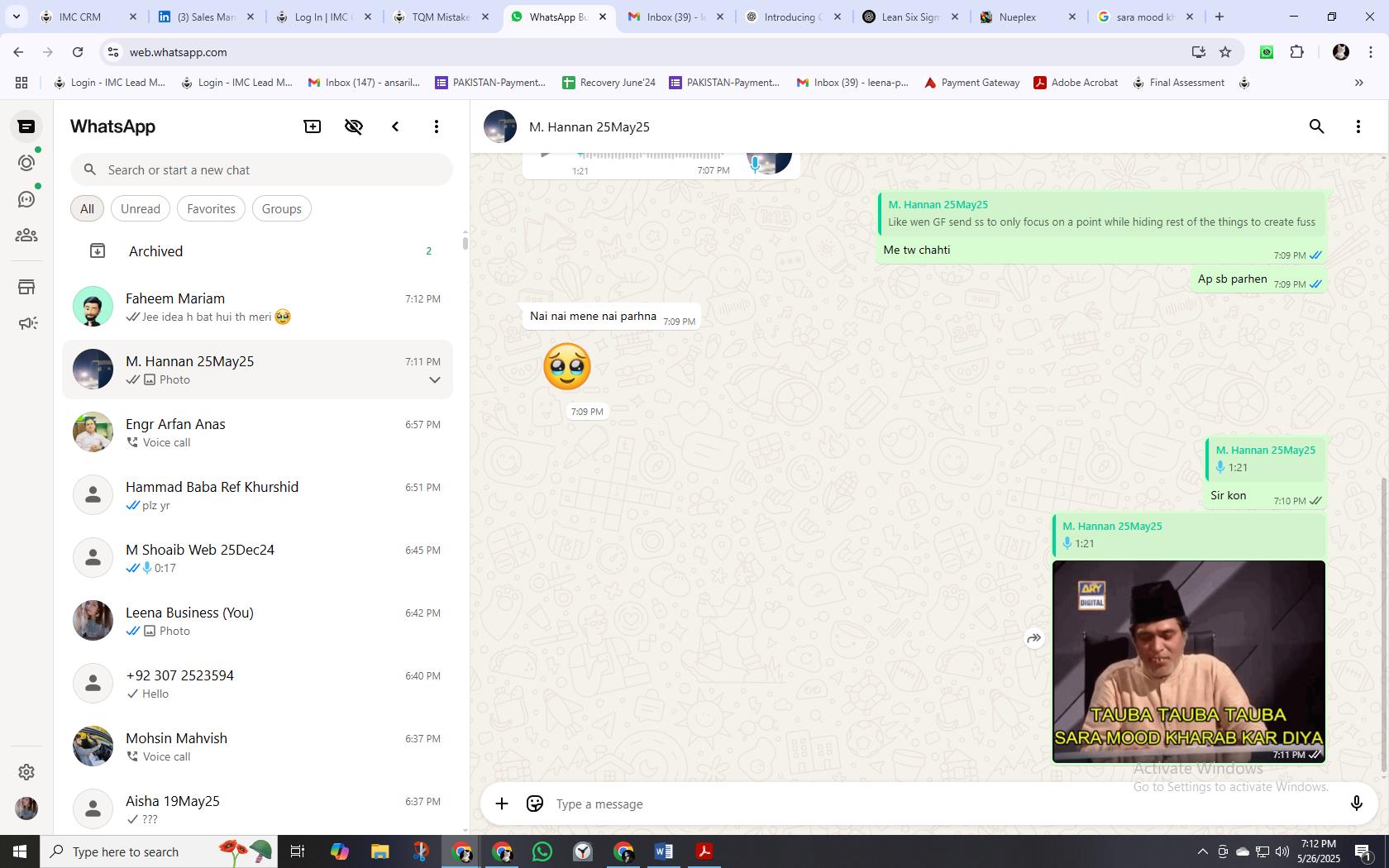Open the Chats icon in WhatsApp sidebar
1389x868 pixels.
(26, 126)
